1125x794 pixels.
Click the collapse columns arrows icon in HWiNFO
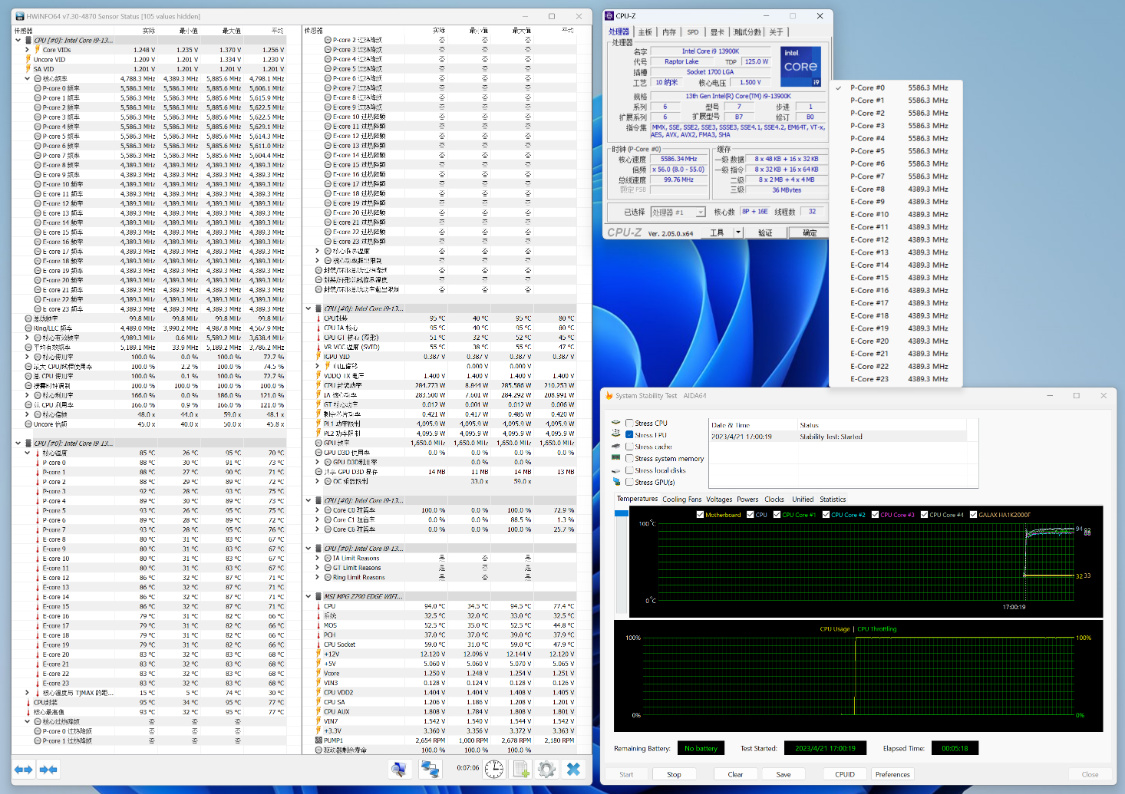coord(47,769)
